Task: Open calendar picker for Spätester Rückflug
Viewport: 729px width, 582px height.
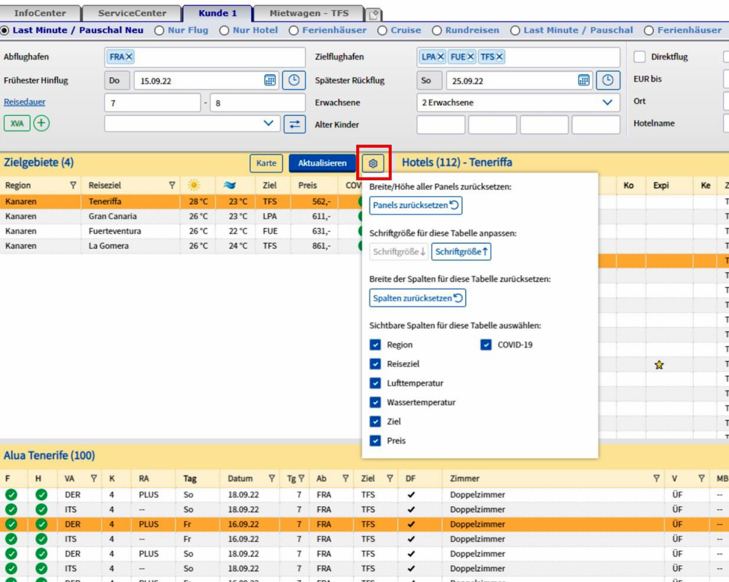Action: [584, 80]
